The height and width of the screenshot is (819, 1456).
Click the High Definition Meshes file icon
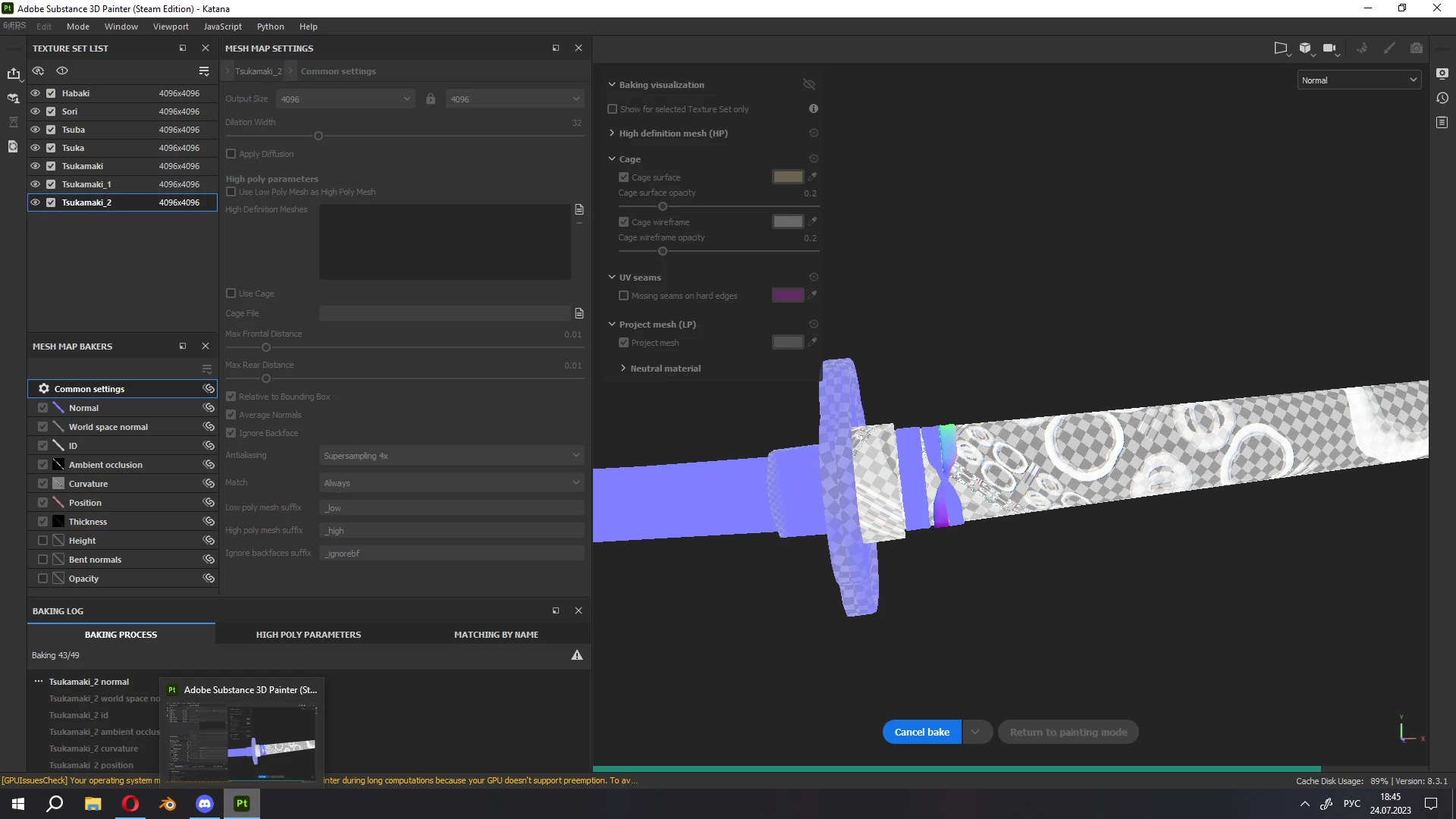click(579, 209)
